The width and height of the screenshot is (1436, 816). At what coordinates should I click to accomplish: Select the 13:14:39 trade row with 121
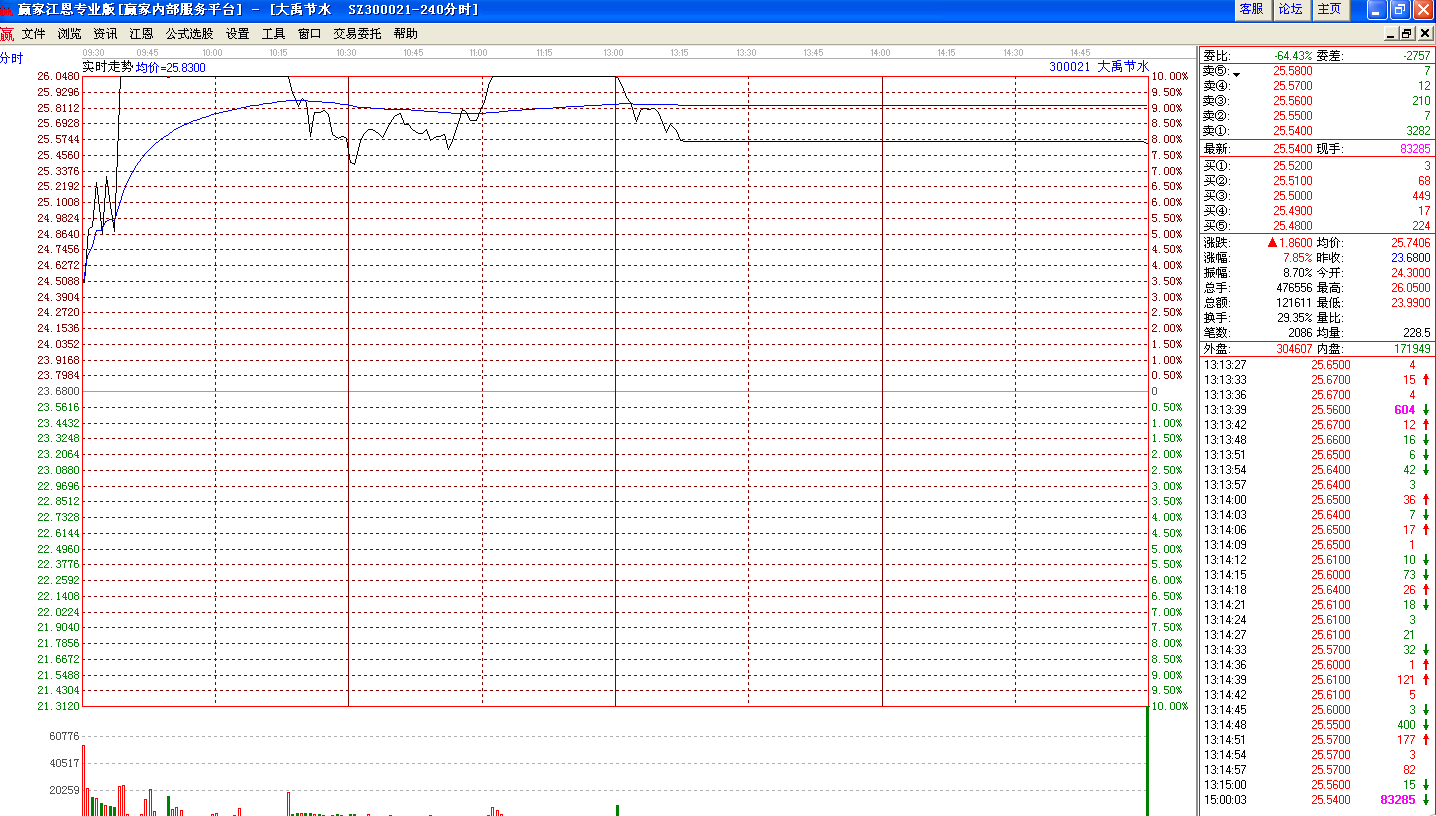[x=1317, y=680]
